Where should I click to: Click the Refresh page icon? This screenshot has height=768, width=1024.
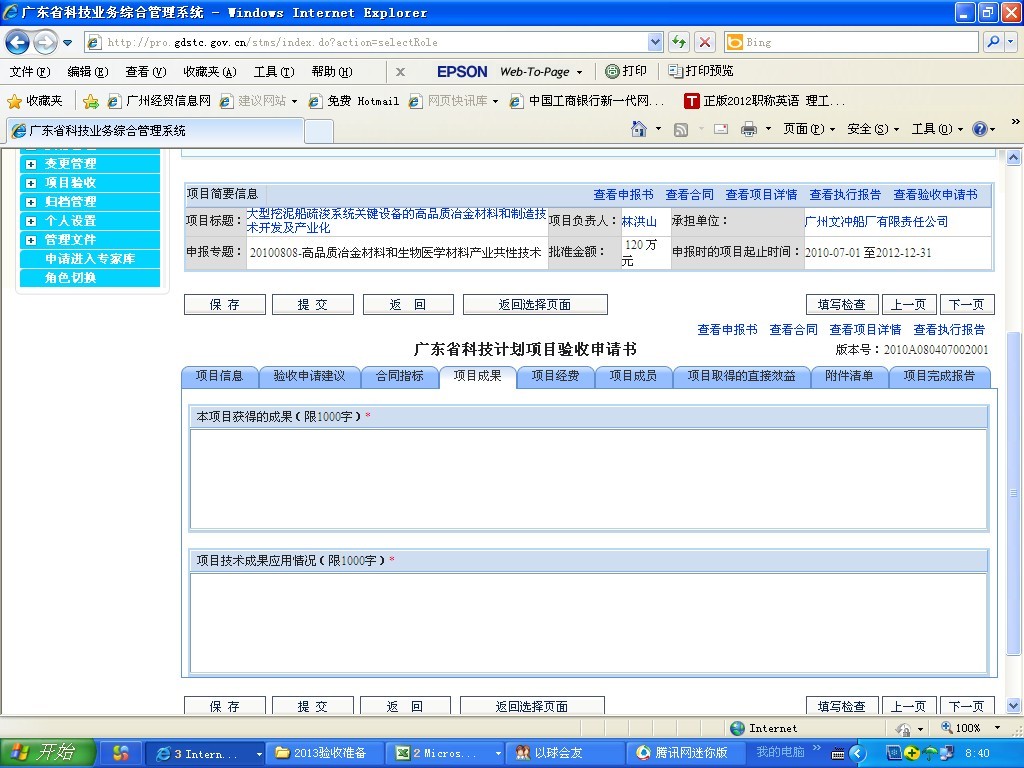click(x=679, y=42)
